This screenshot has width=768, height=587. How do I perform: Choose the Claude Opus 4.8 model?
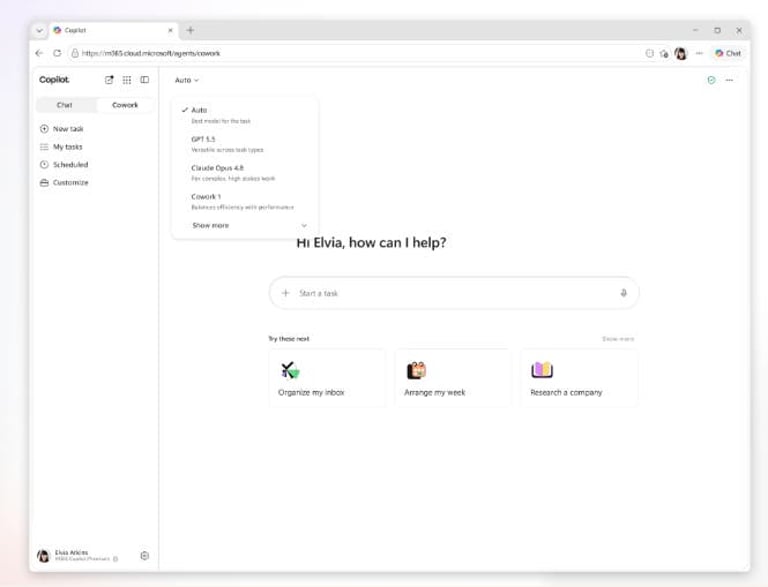tap(245, 172)
